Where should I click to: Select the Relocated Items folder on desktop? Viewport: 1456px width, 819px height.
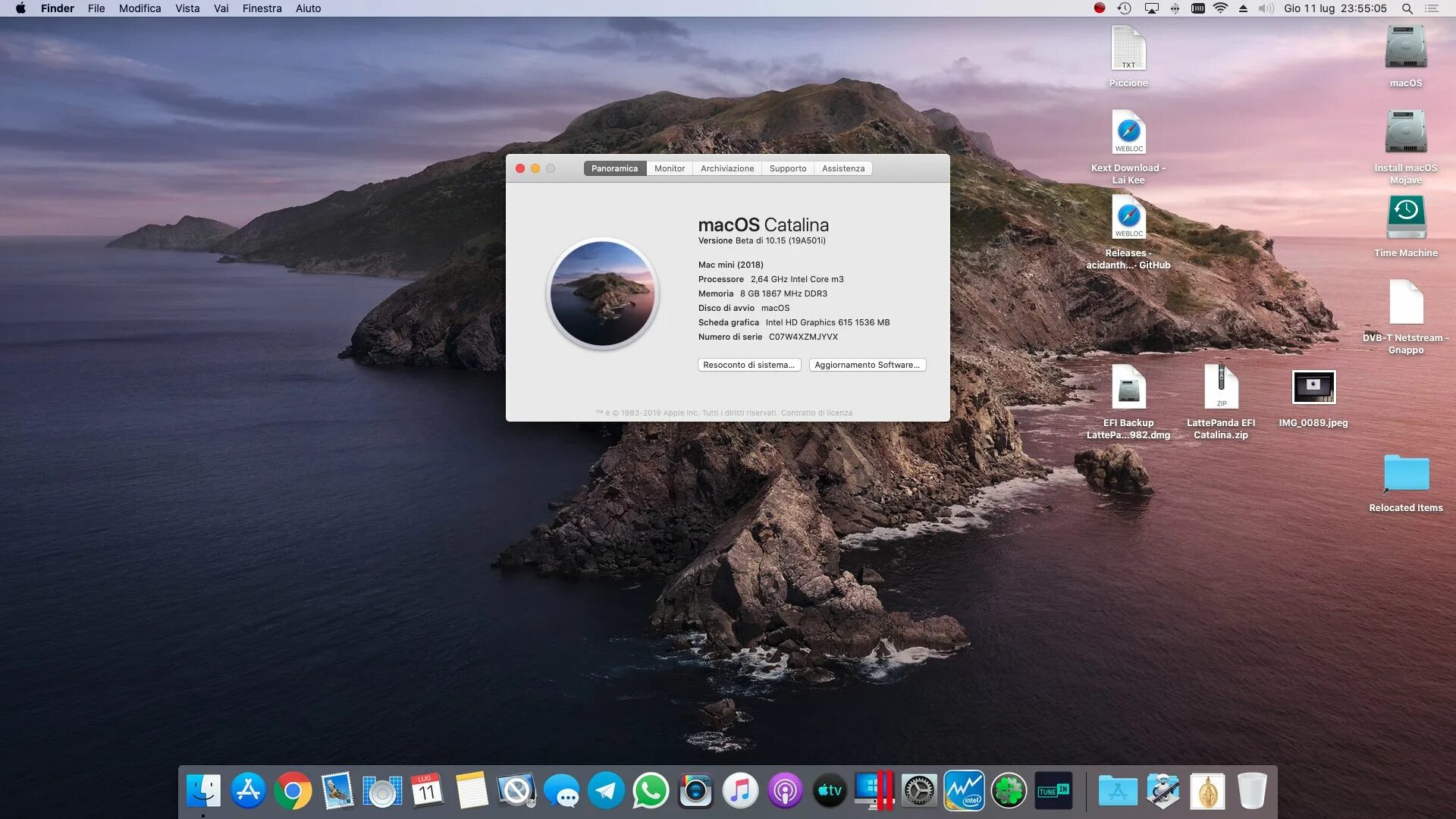pyautogui.click(x=1405, y=475)
